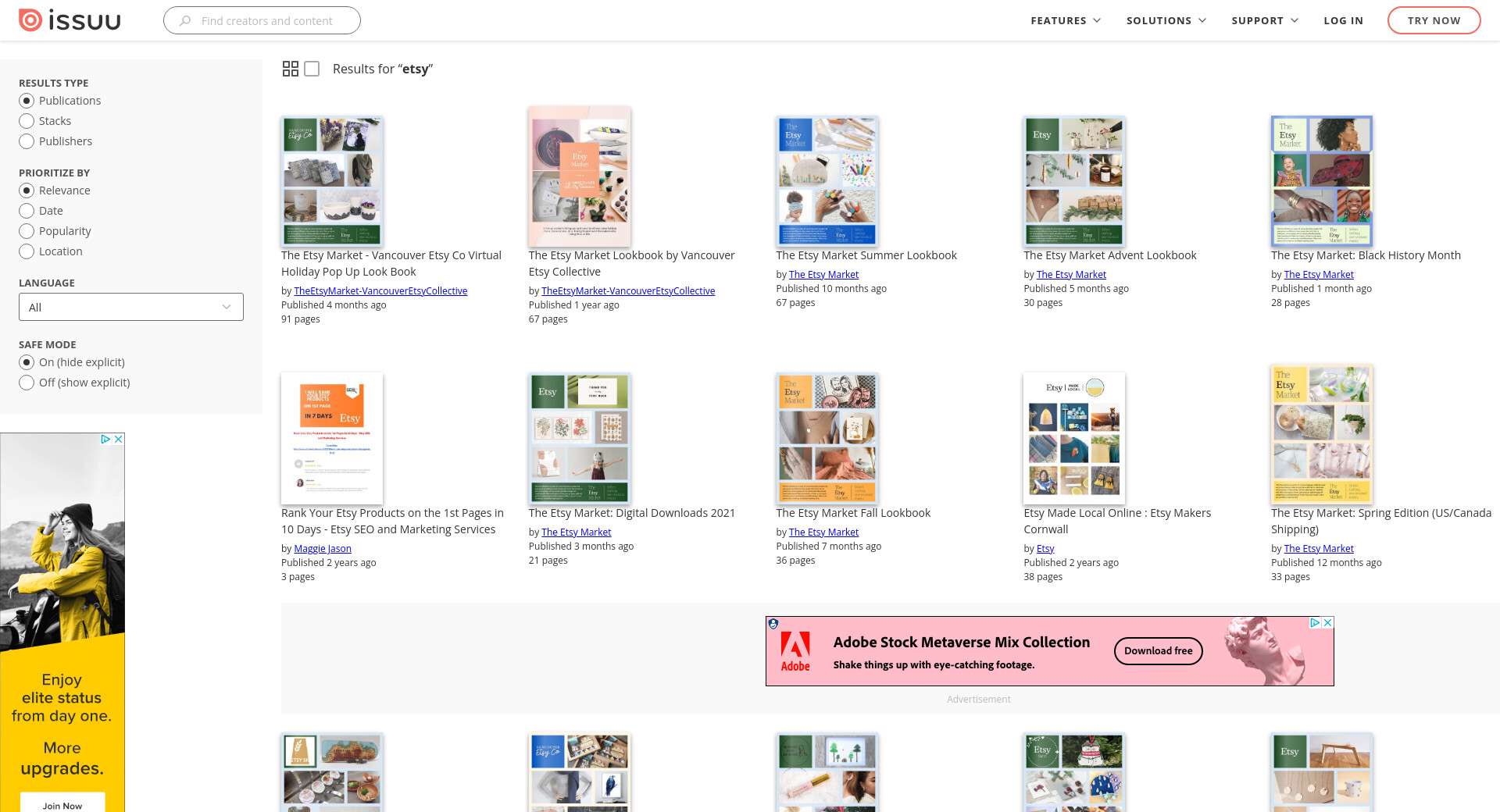This screenshot has height=812, width=1500.
Task: Click AdChoices icon on Adobe banner
Action: click(1315, 622)
